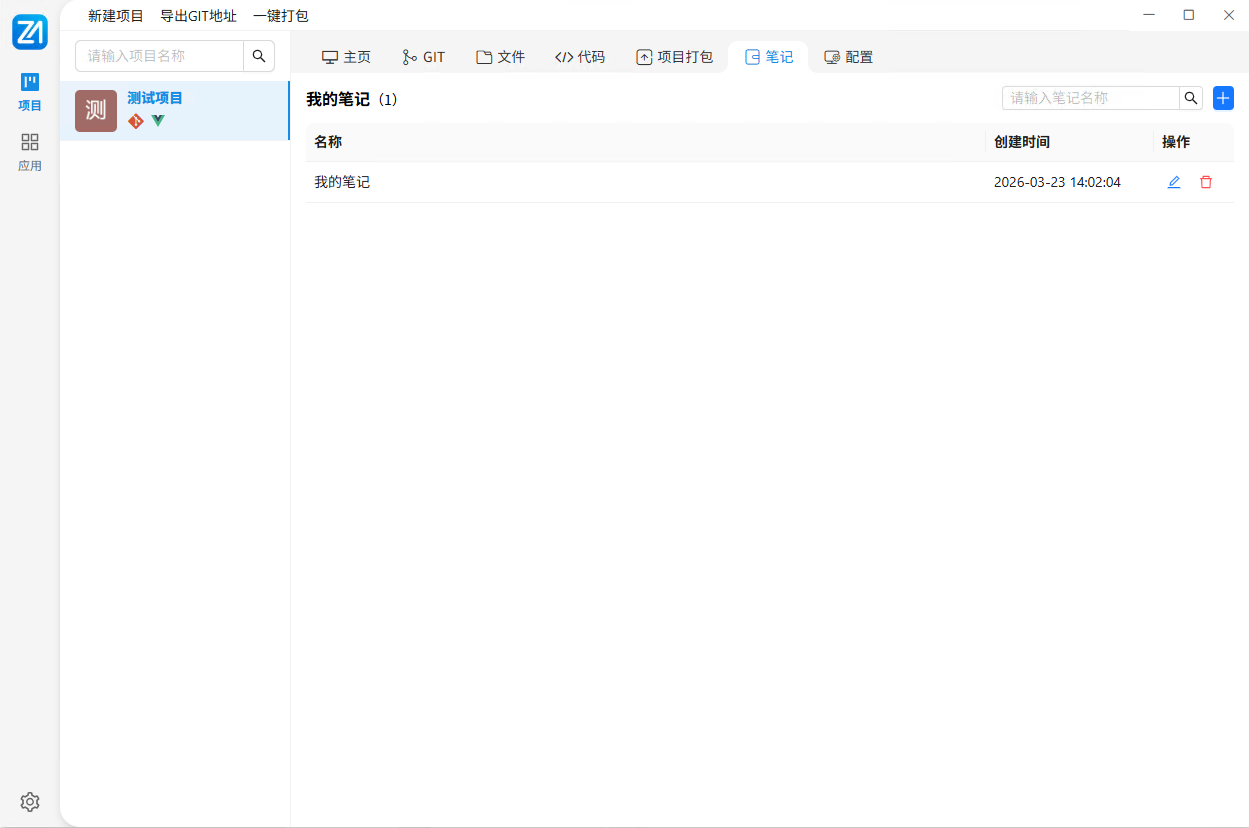Open the 配置 tab

click(x=847, y=57)
